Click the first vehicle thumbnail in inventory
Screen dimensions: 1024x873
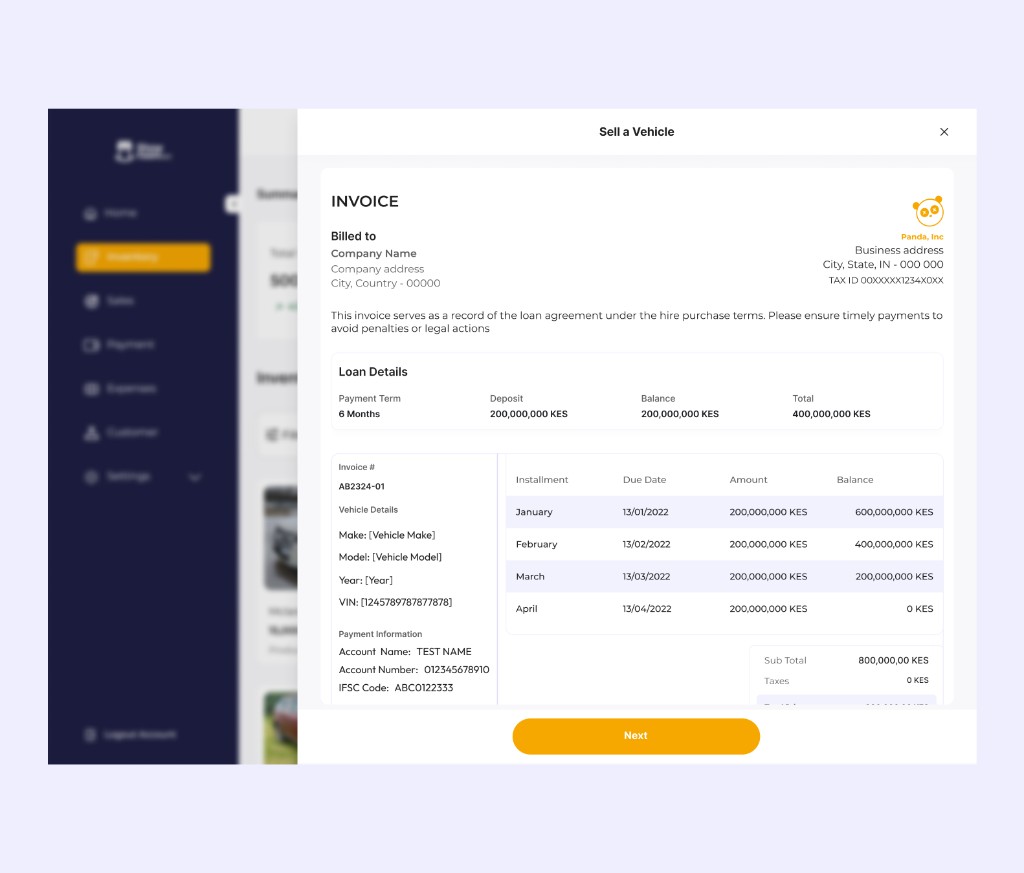tap(281, 538)
